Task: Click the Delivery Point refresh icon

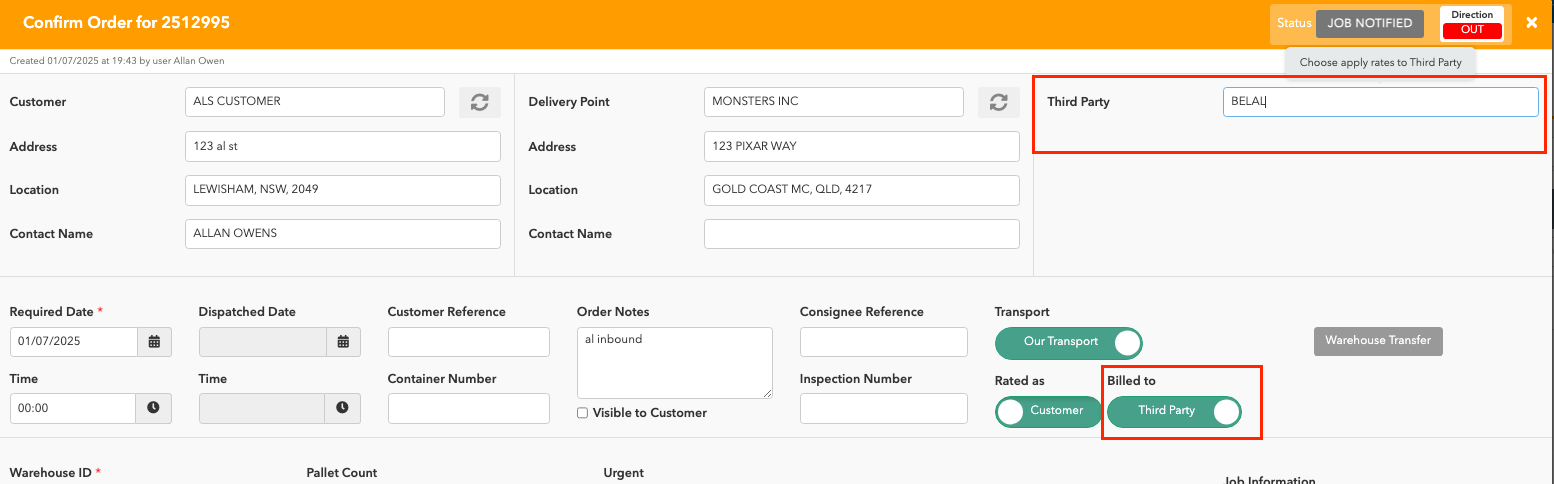Action: (x=998, y=102)
